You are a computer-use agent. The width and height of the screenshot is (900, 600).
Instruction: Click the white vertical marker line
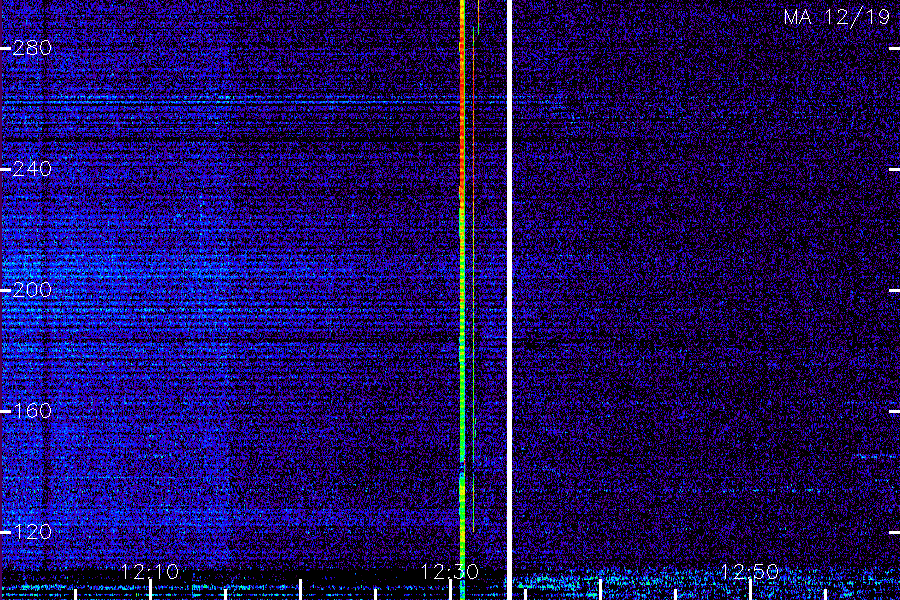509,300
